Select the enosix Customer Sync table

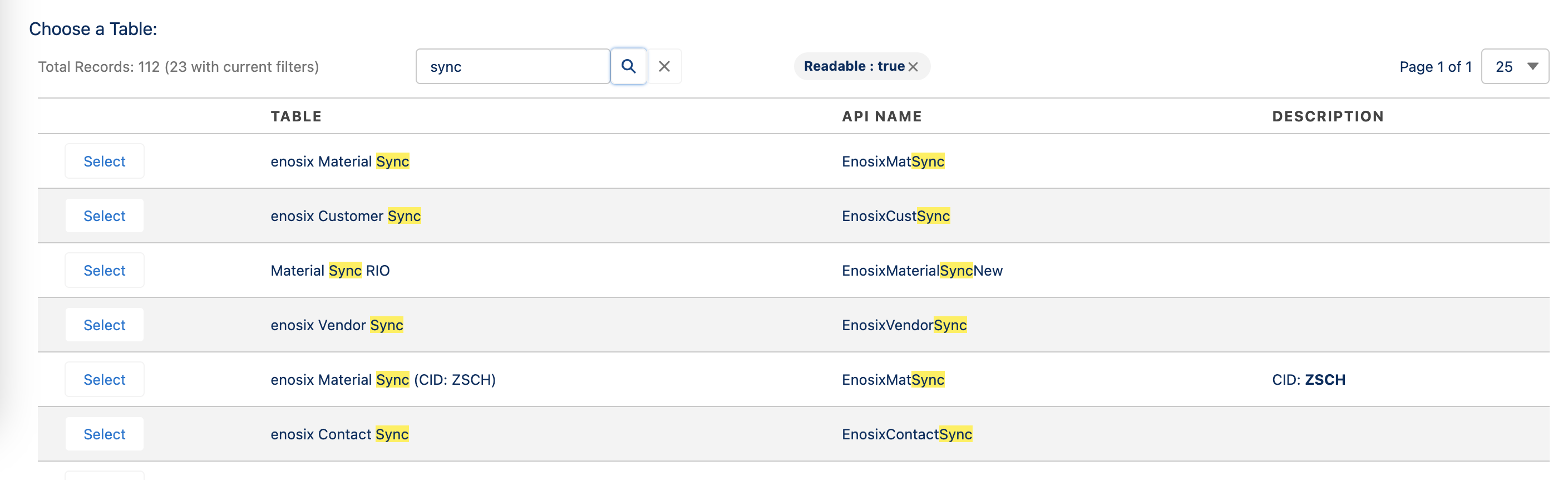(x=105, y=215)
